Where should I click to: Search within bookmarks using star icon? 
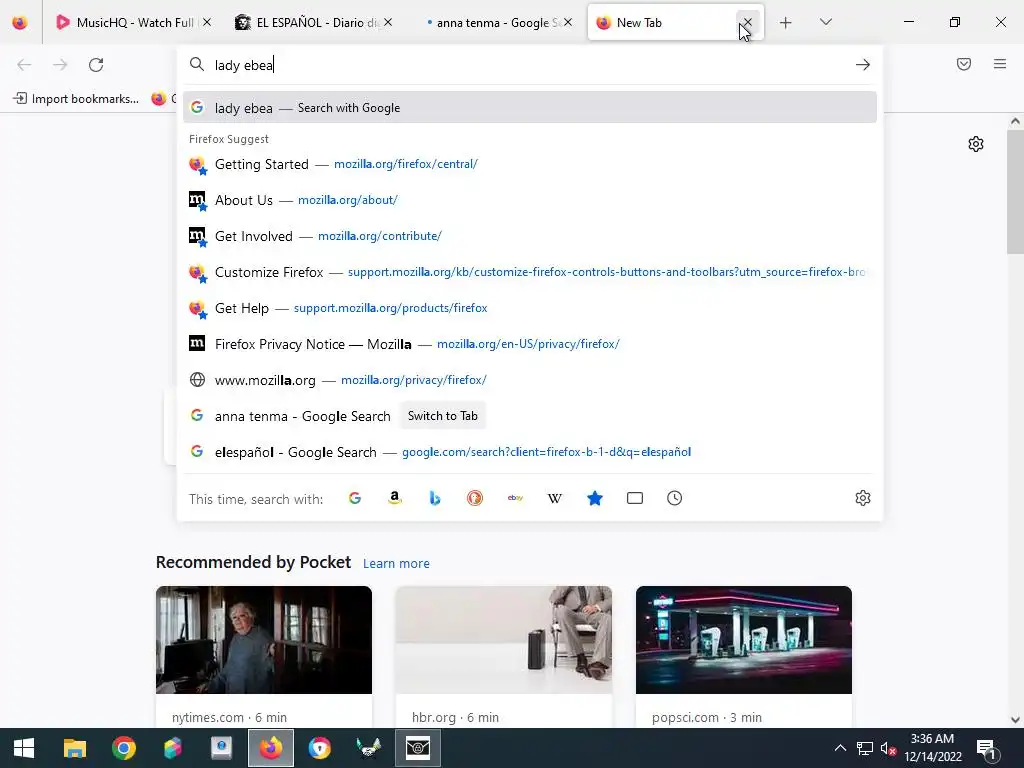pos(595,498)
